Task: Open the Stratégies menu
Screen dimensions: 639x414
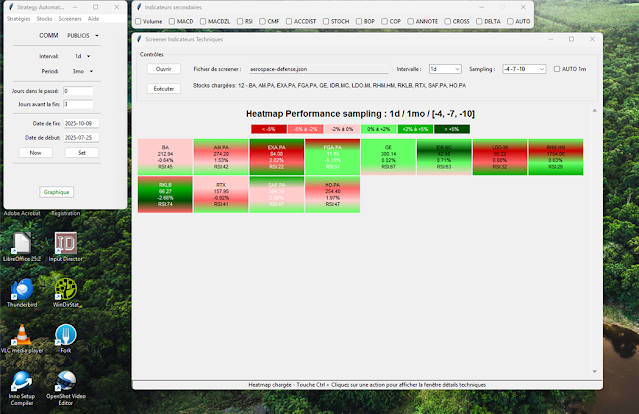Action: coord(17,19)
